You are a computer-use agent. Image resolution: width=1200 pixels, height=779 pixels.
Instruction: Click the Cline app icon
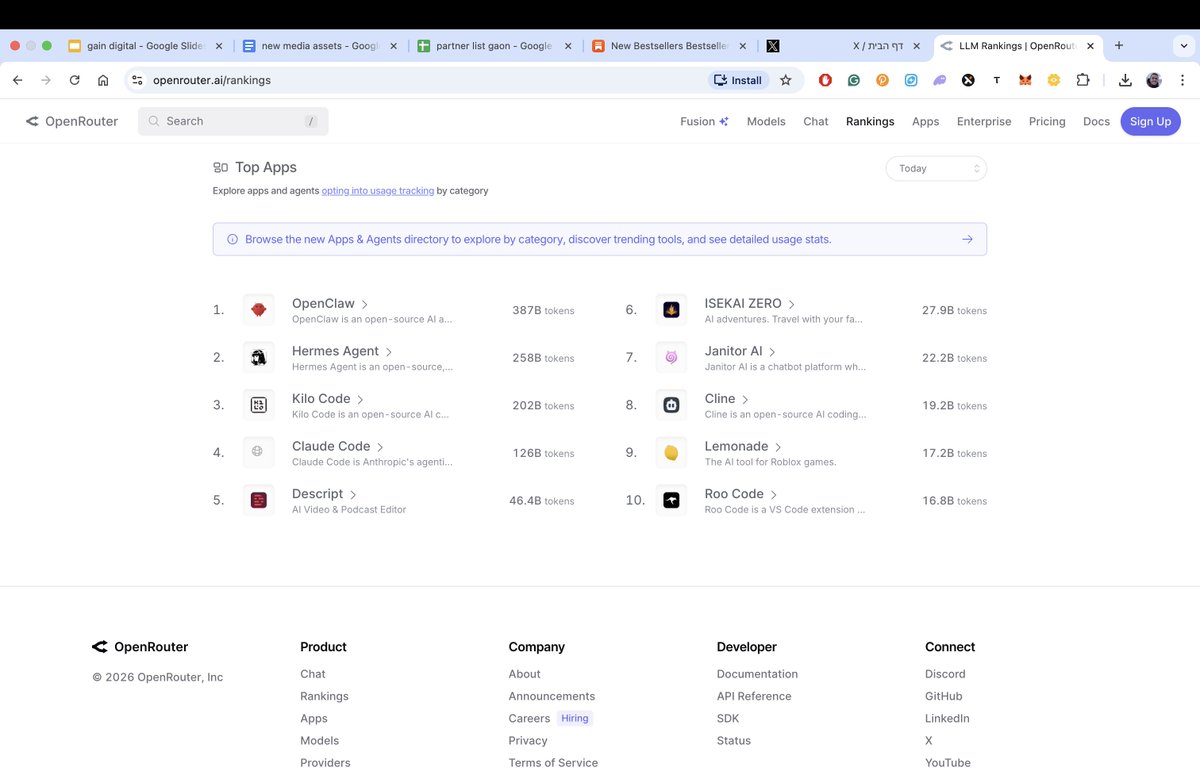(671, 405)
